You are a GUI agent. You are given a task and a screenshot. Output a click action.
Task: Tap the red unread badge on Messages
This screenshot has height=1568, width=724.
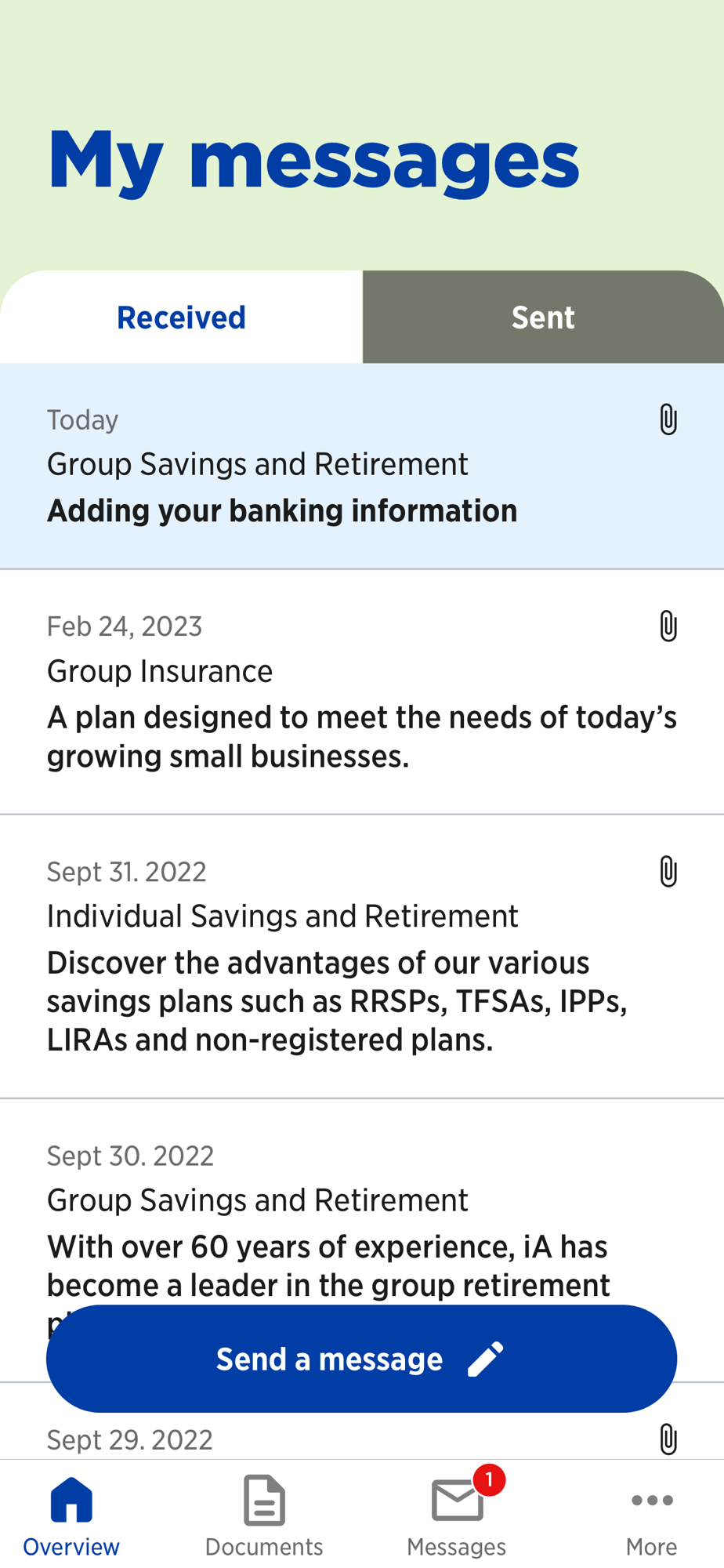(x=489, y=1479)
